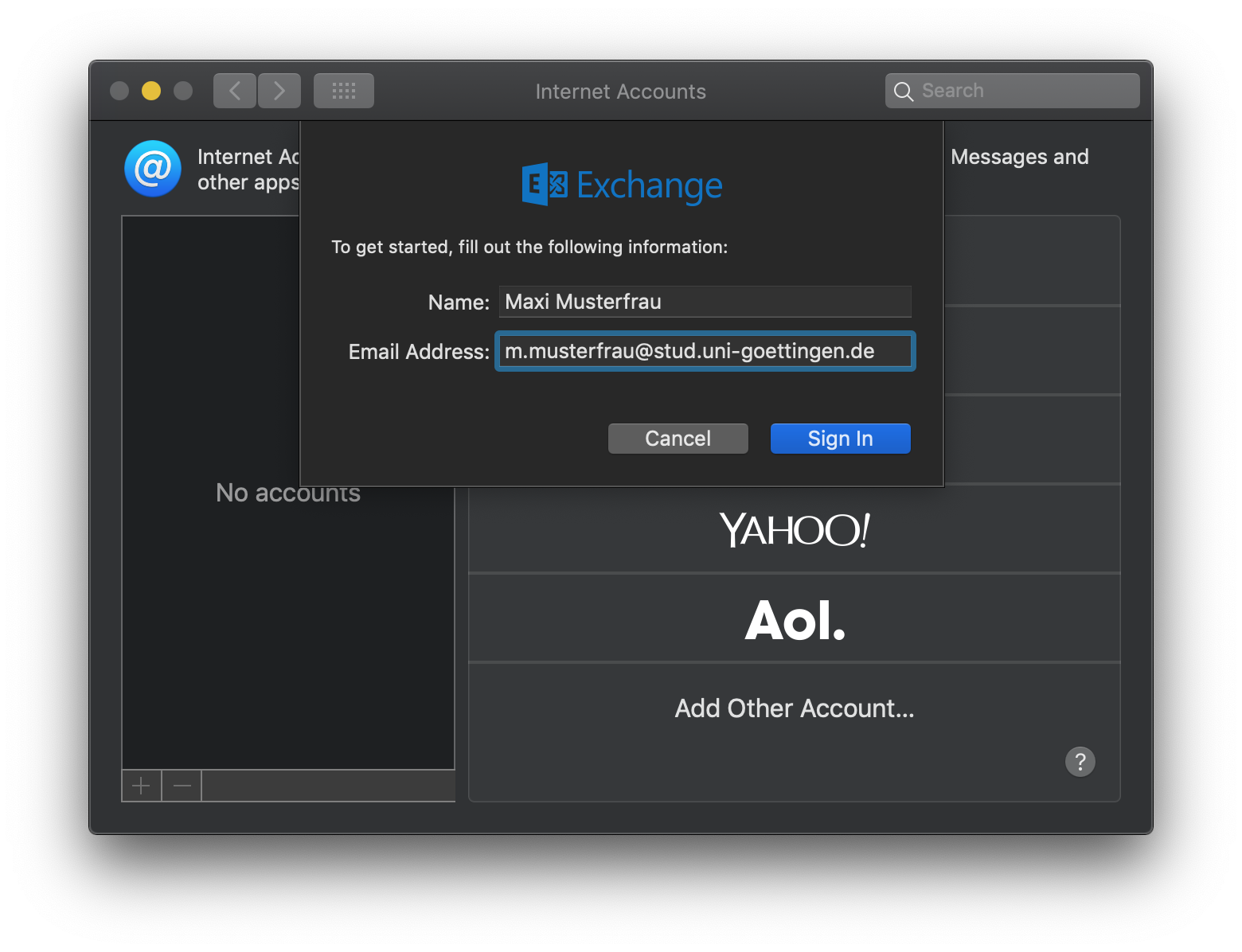Show all preferences grid button
The height and width of the screenshot is (952, 1242).
coord(344,91)
